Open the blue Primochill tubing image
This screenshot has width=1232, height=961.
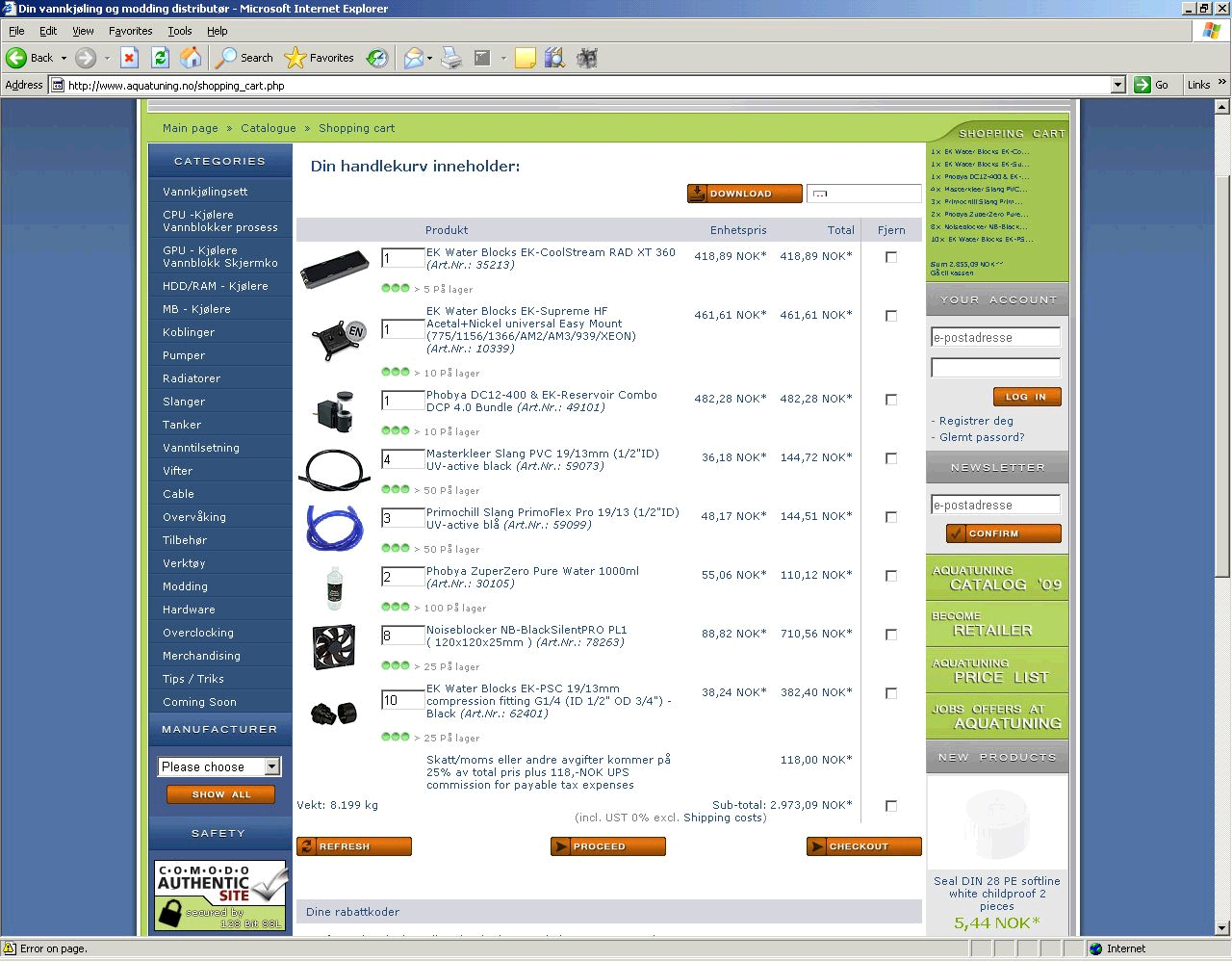pos(334,528)
